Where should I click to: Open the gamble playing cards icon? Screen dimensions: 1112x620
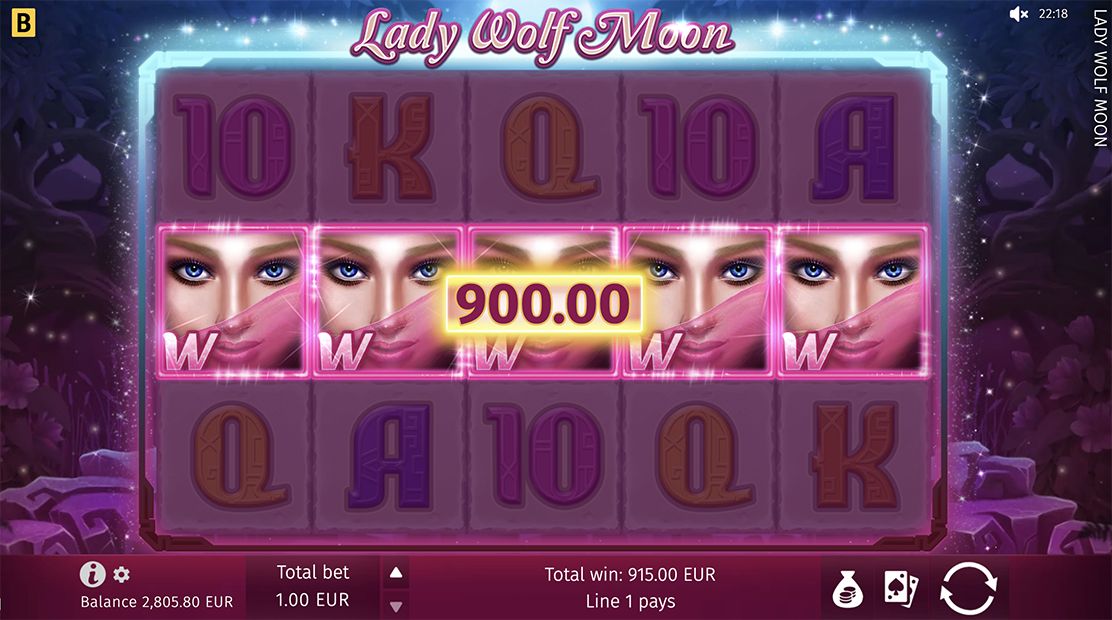901,589
